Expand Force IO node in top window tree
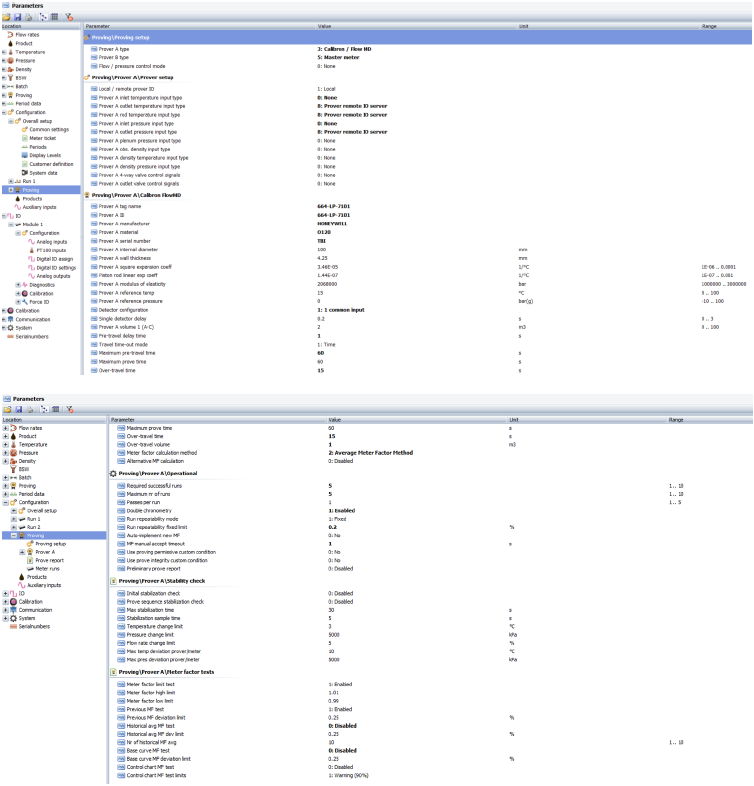Screen dimensions: 754x786 pyautogui.click(x=18, y=302)
